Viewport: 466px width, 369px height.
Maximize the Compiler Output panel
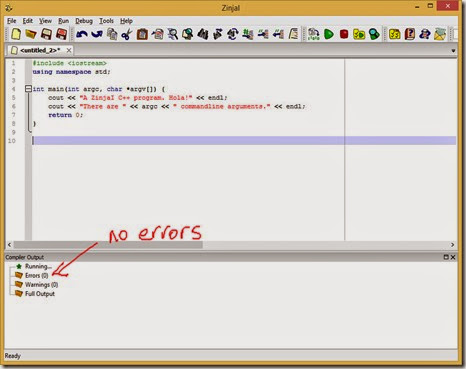coord(446,257)
